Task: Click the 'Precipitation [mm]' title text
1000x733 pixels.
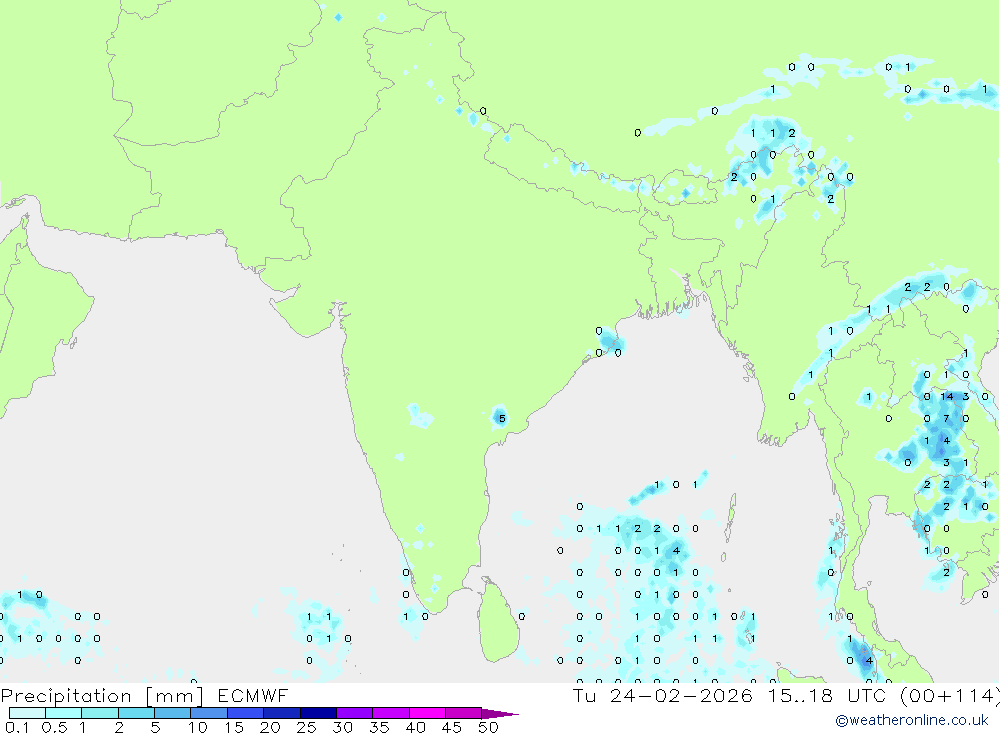Action: [101, 696]
